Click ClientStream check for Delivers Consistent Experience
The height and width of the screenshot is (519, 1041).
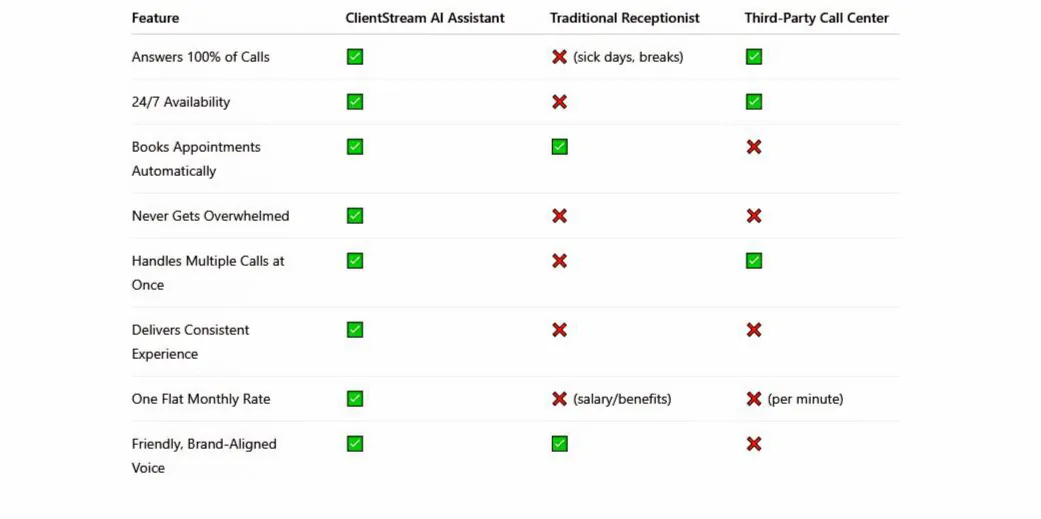(x=355, y=330)
